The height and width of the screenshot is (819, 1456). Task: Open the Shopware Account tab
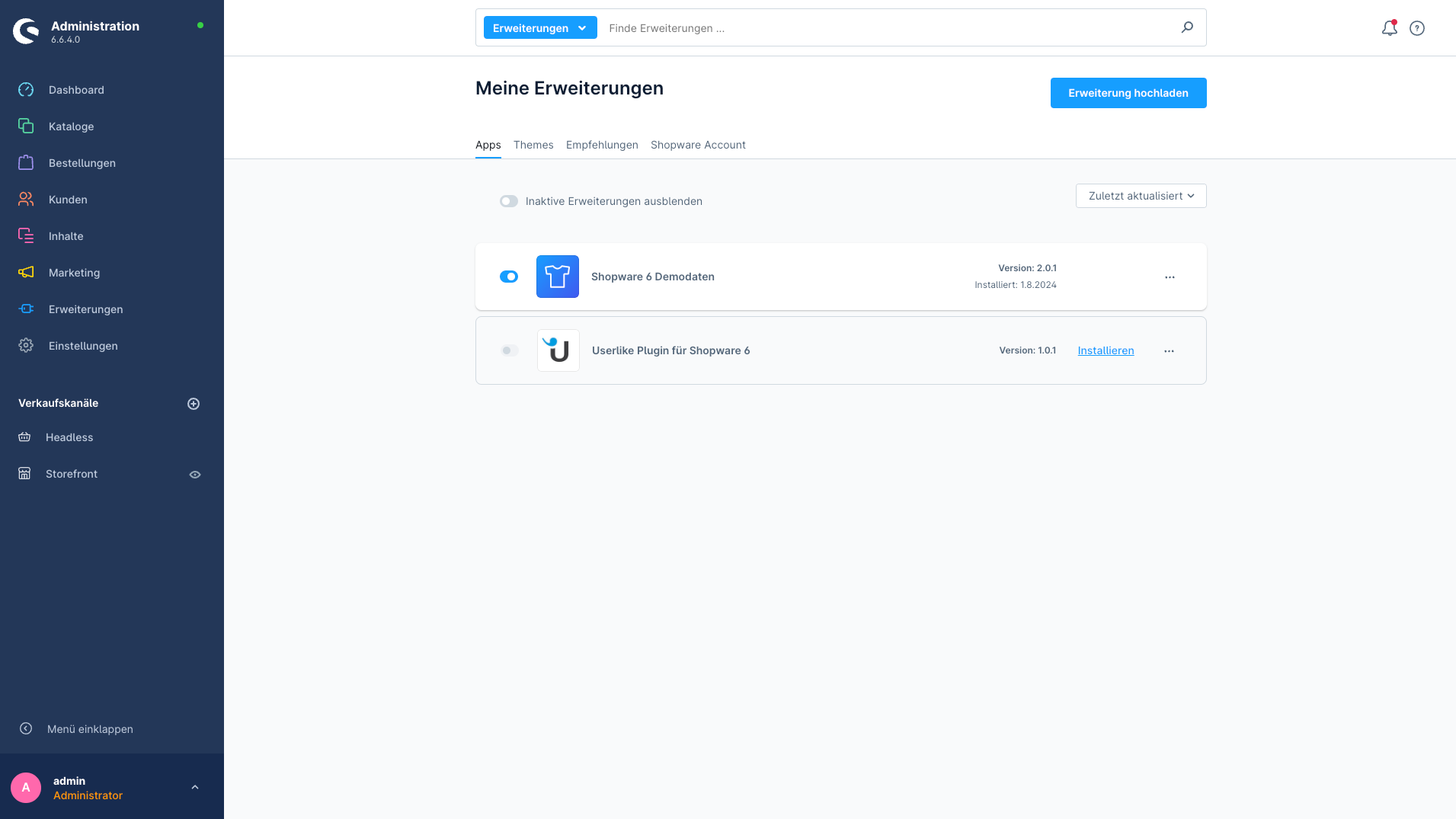pos(698,145)
